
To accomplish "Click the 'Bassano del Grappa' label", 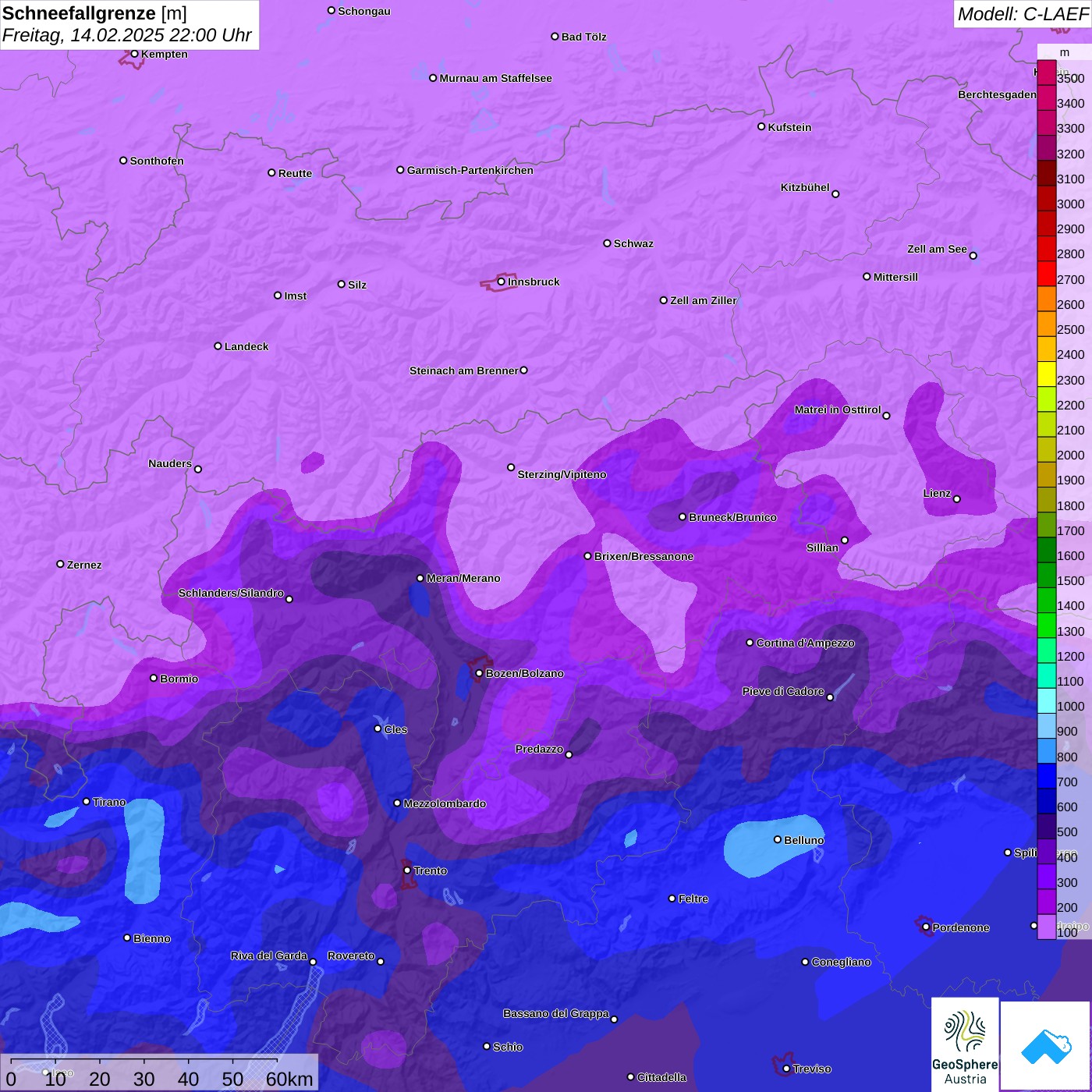I will tap(556, 1013).
